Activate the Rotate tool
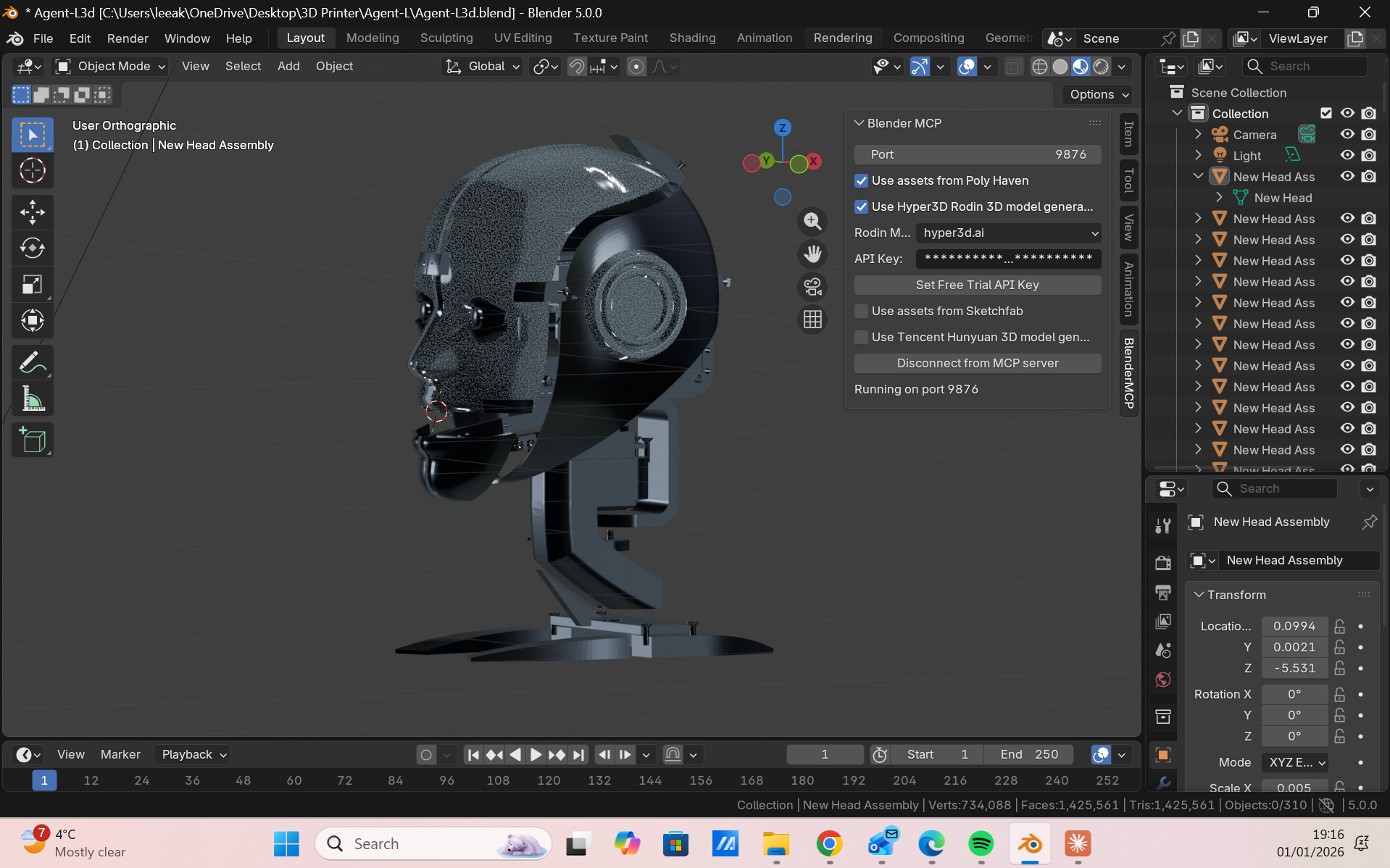The width and height of the screenshot is (1390, 868). (32, 249)
